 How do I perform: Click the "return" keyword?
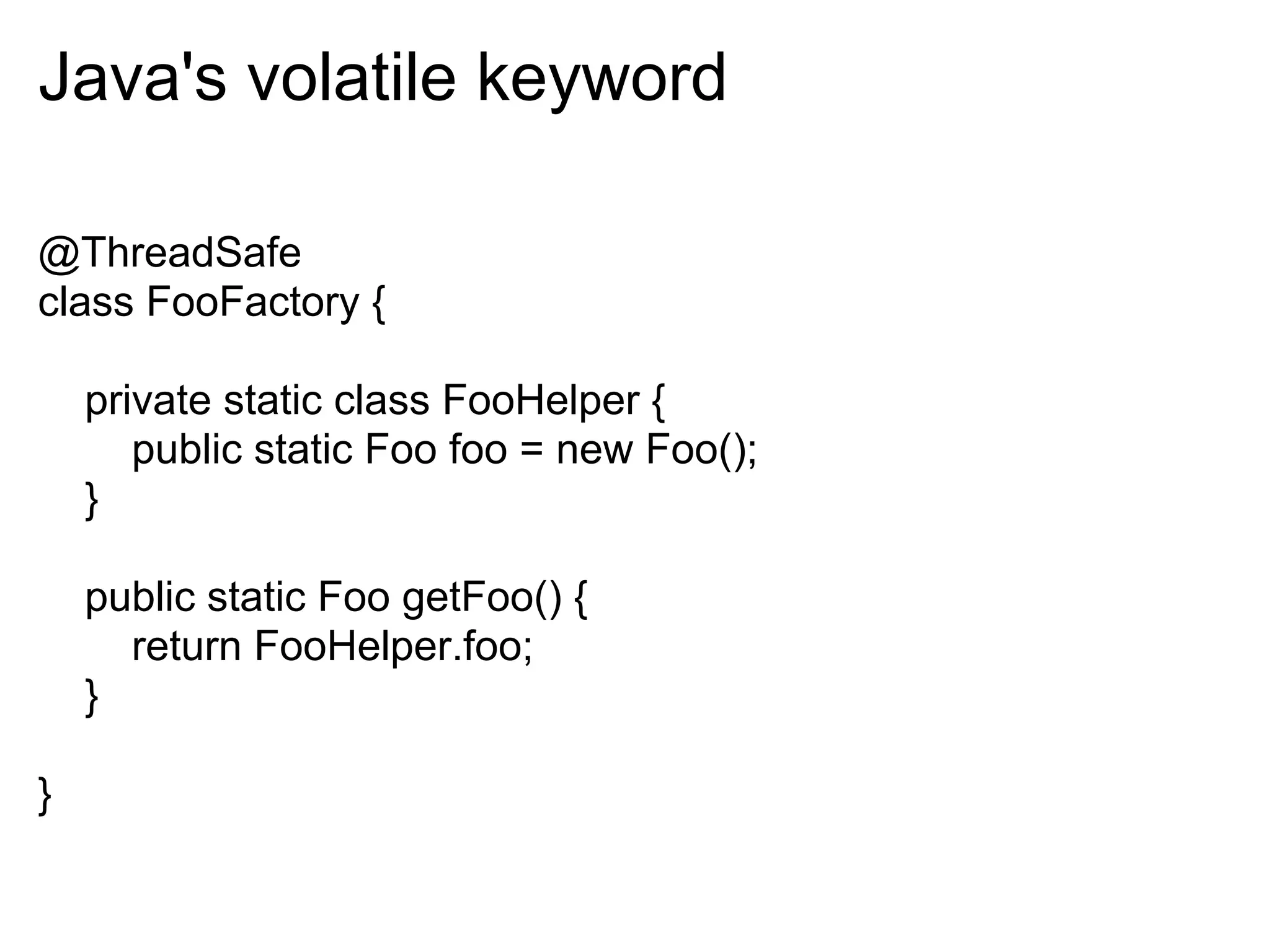[186, 646]
